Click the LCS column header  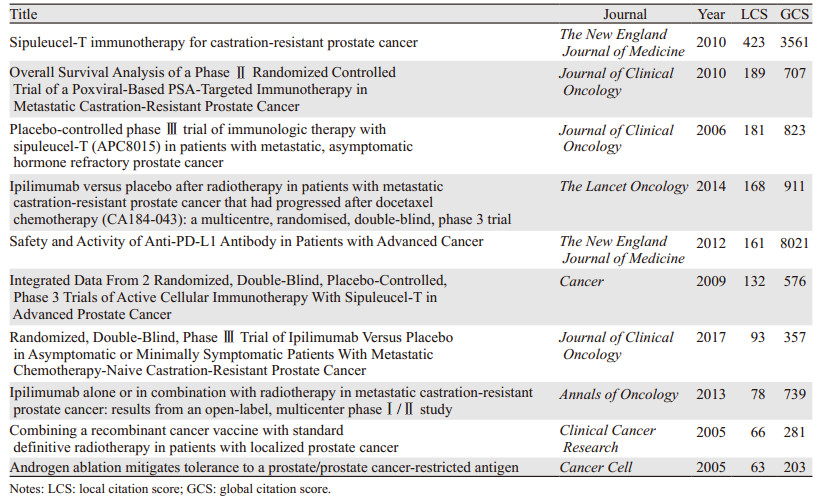pos(754,15)
